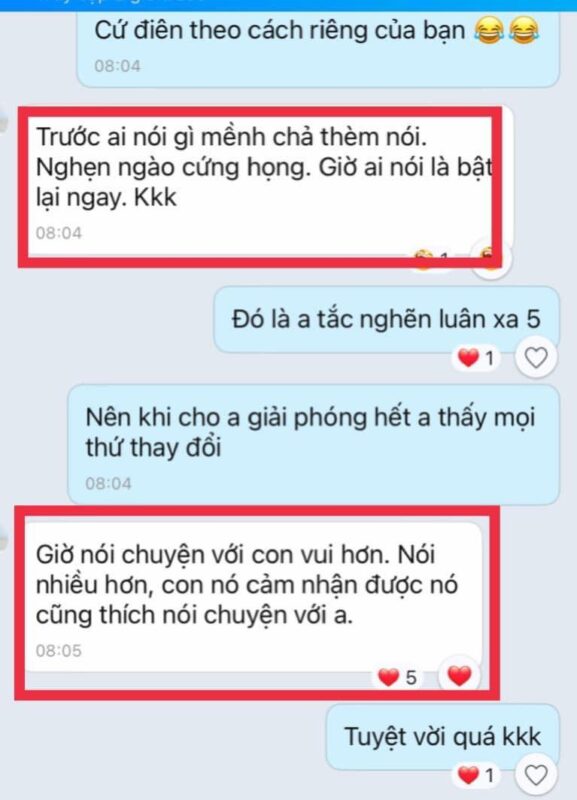Viewport: 577px width, 800px height.
Task: Click the 08:04 timestamp under "Cứ điên theo cách"
Action: [117, 66]
